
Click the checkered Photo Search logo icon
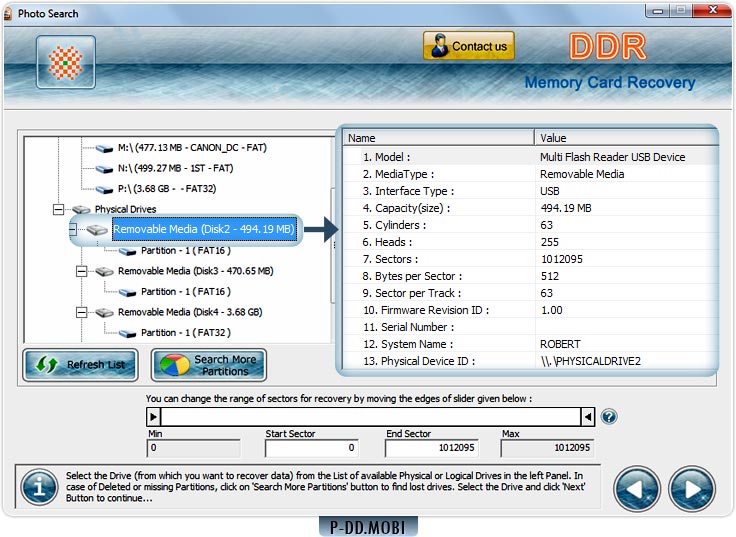click(66, 62)
